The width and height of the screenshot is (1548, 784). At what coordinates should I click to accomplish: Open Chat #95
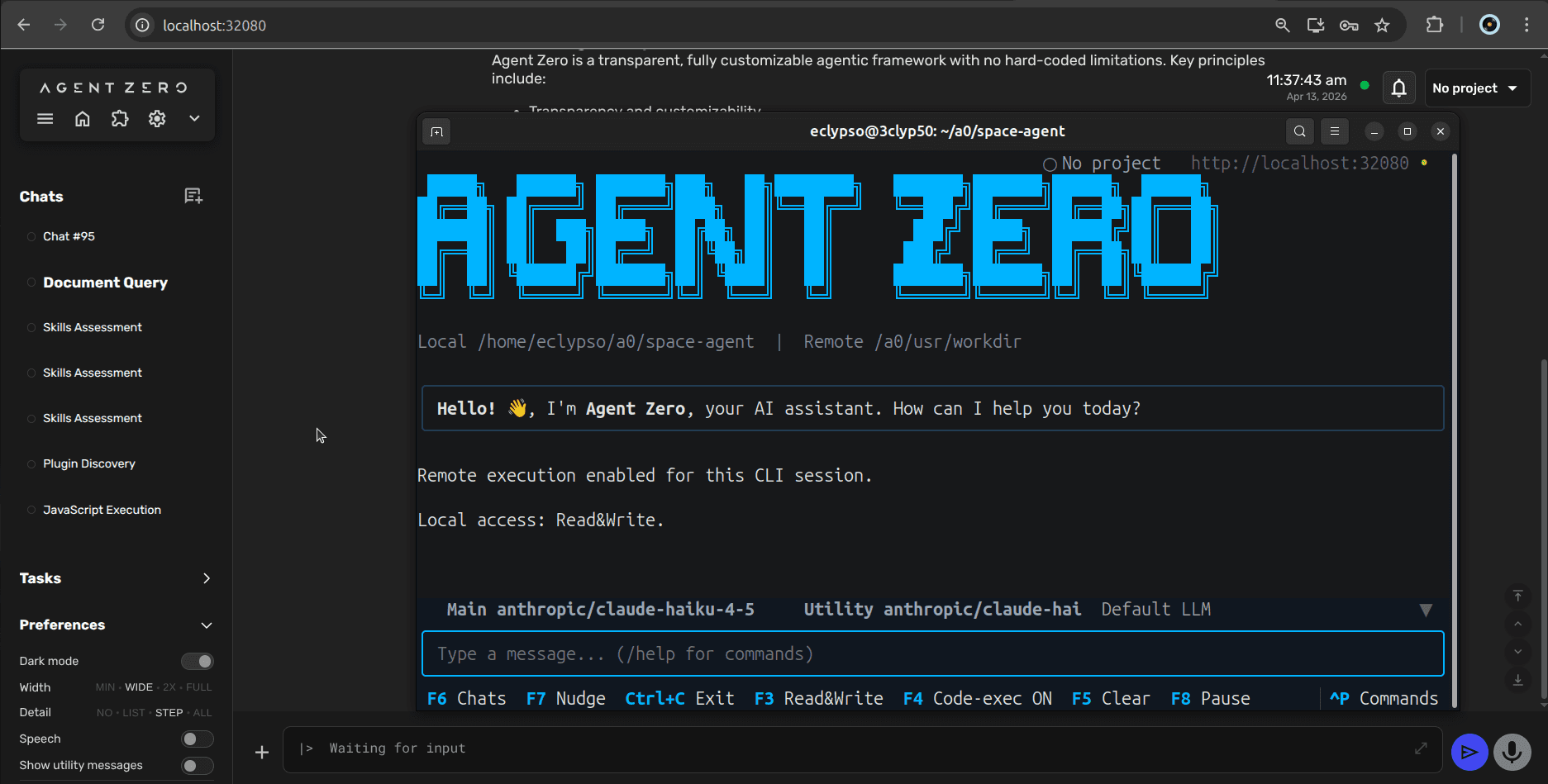click(69, 236)
